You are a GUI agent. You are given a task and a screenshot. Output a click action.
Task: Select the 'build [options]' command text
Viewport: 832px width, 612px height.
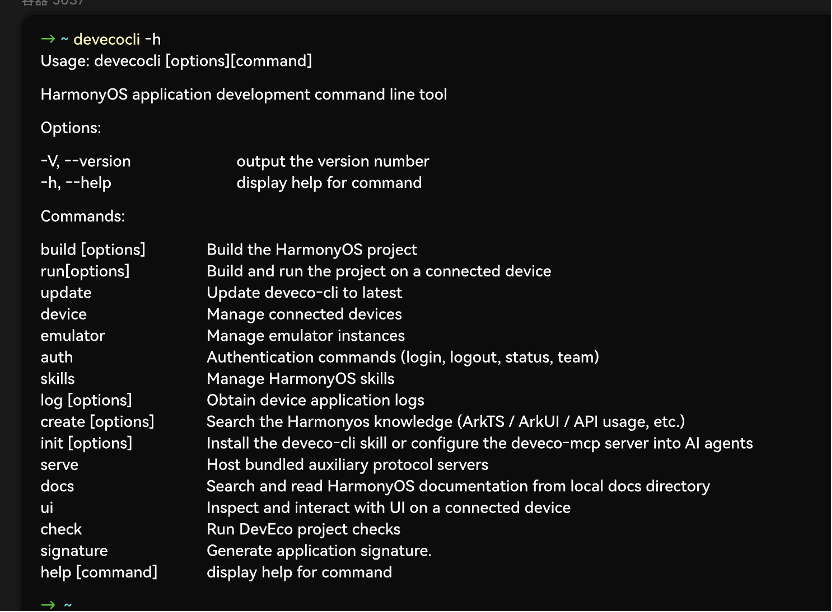click(93, 250)
